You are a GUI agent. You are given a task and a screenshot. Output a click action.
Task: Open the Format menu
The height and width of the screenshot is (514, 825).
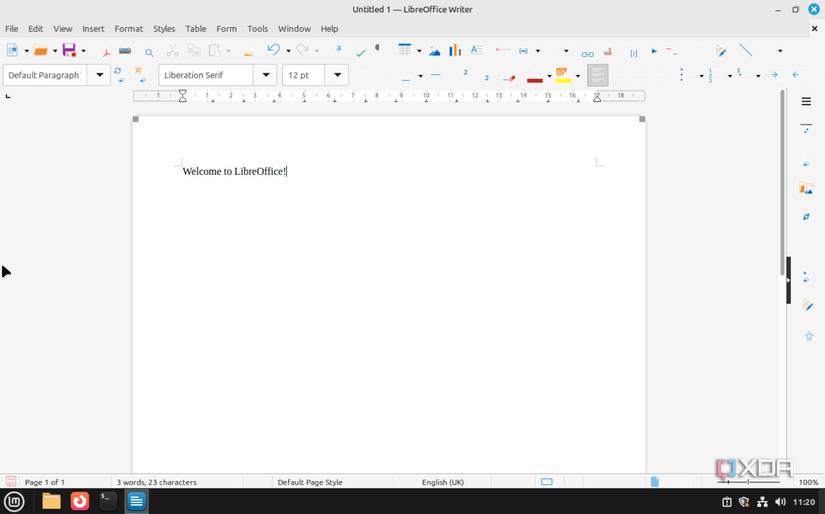coord(129,29)
